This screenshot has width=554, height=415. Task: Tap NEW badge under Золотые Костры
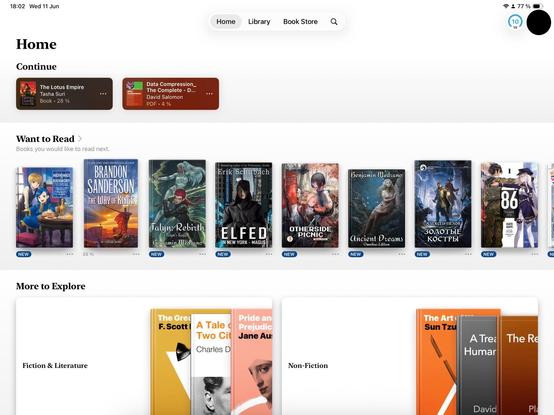[x=422, y=254]
